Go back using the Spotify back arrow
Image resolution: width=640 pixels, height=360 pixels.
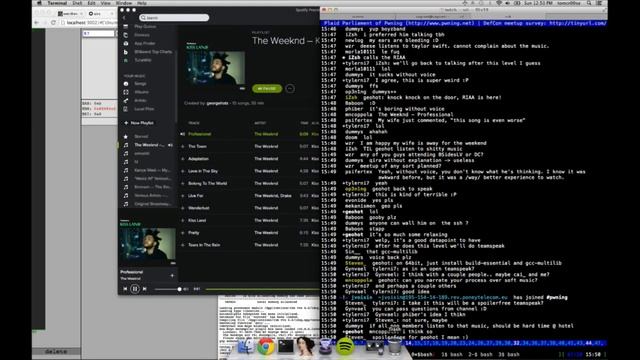tap(124, 18)
